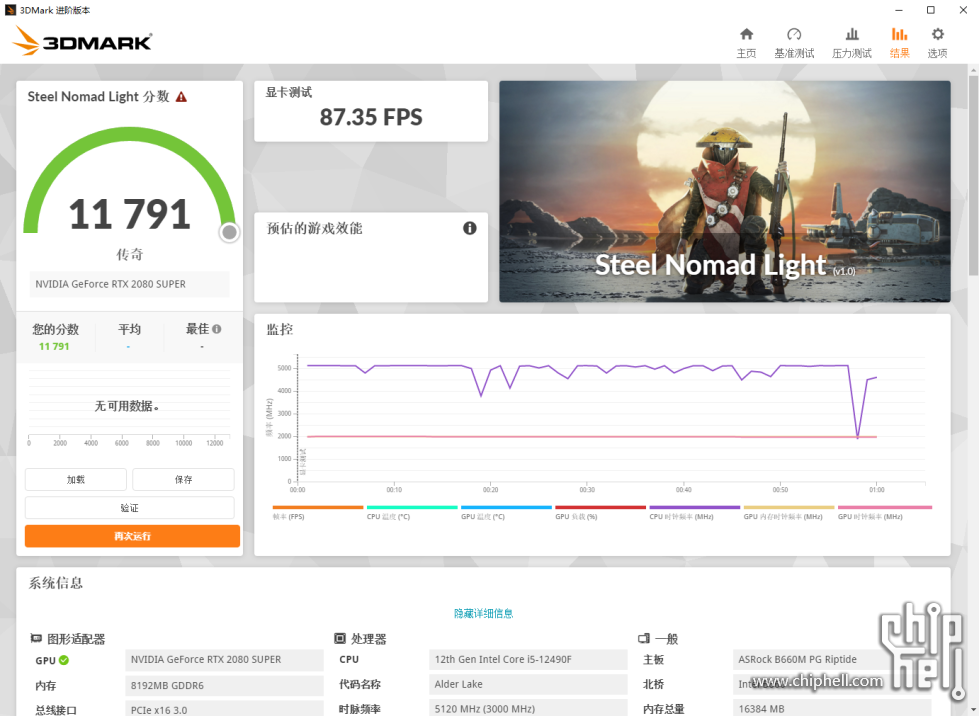Open the 主页 home icon
The height and width of the screenshot is (716, 979).
(746, 34)
